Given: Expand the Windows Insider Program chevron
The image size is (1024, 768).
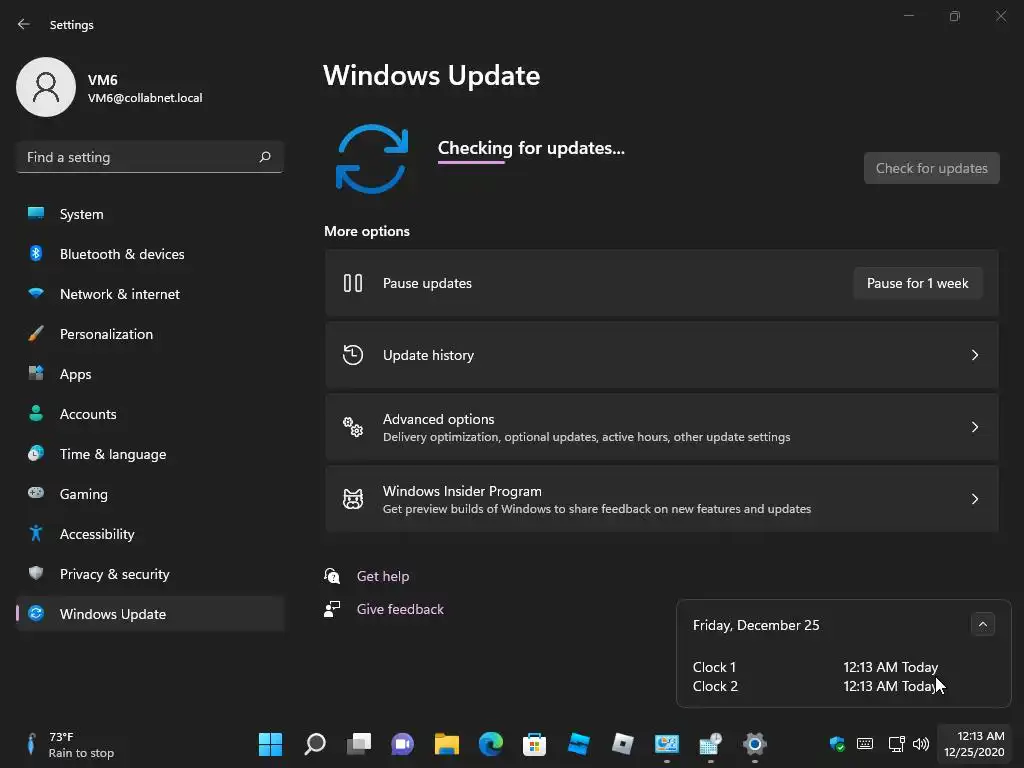Looking at the screenshot, I should tap(974, 499).
